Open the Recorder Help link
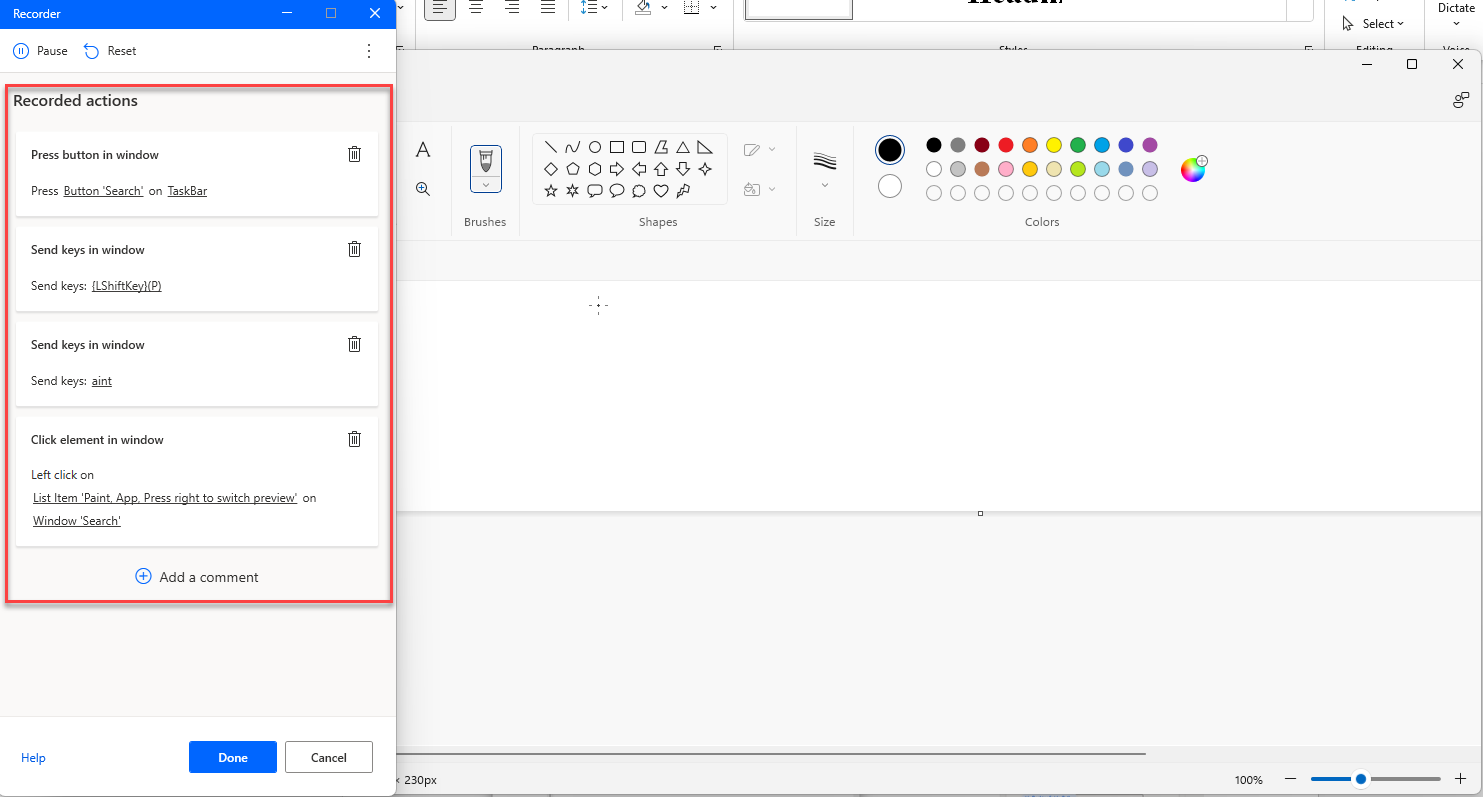Viewport: 1483px width, 797px height. (x=33, y=757)
